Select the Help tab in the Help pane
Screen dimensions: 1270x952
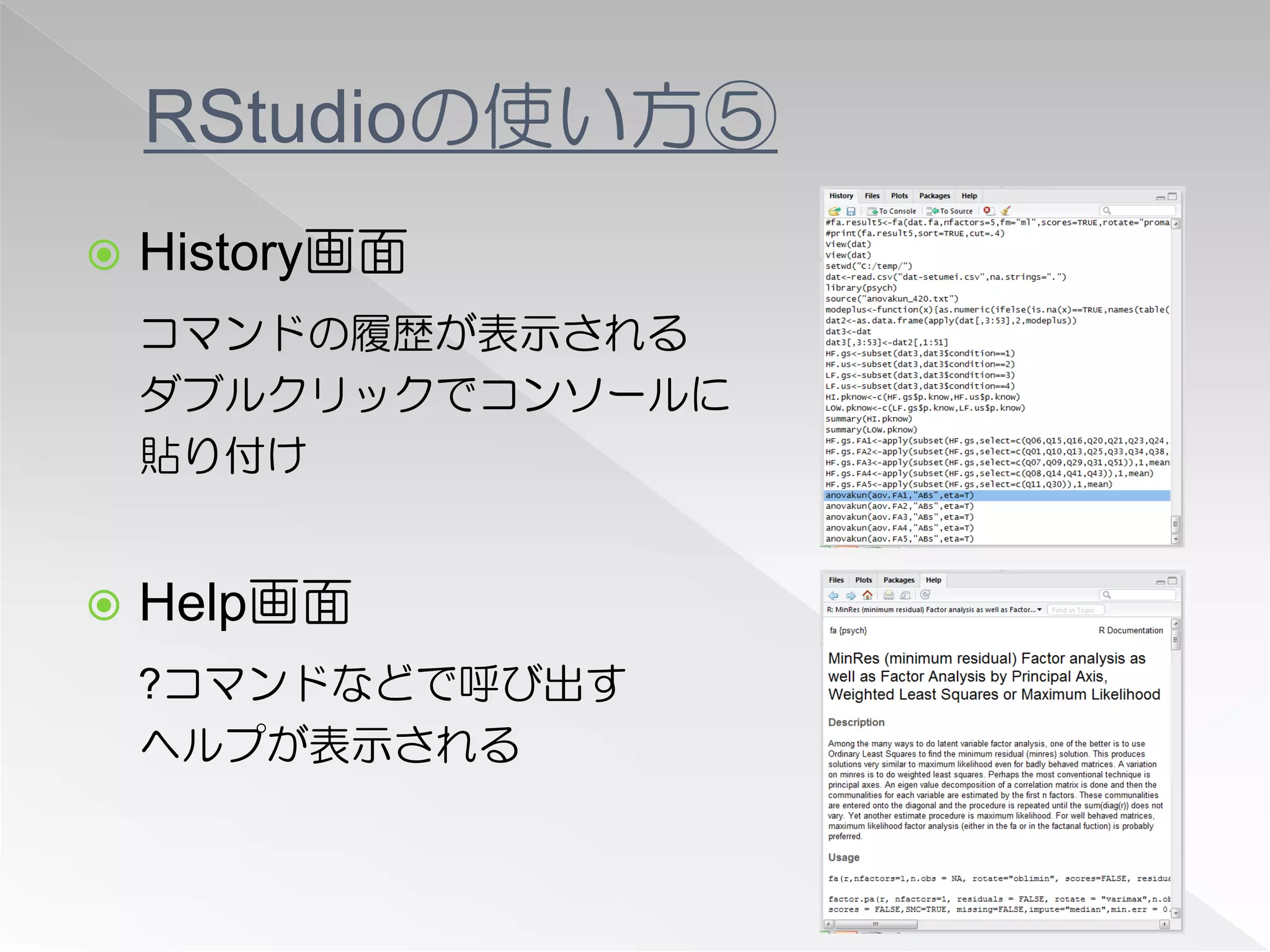click(933, 580)
